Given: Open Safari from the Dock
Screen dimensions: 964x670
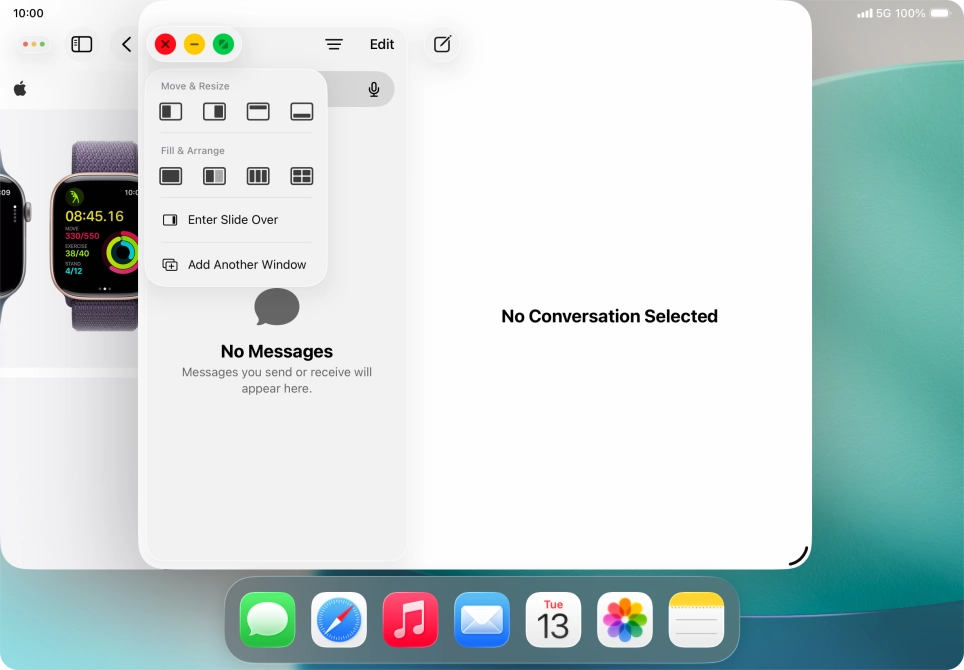Looking at the screenshot, I should coord(338,619).
